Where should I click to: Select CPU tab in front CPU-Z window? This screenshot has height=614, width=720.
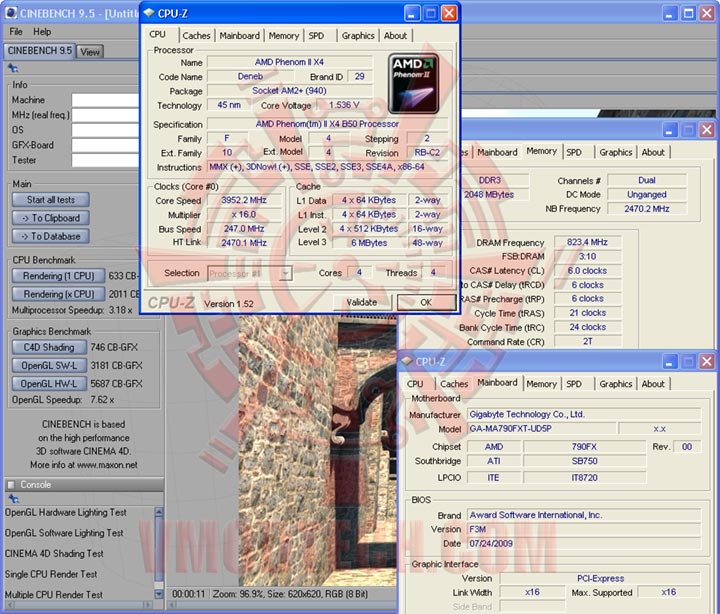(157, 34)
